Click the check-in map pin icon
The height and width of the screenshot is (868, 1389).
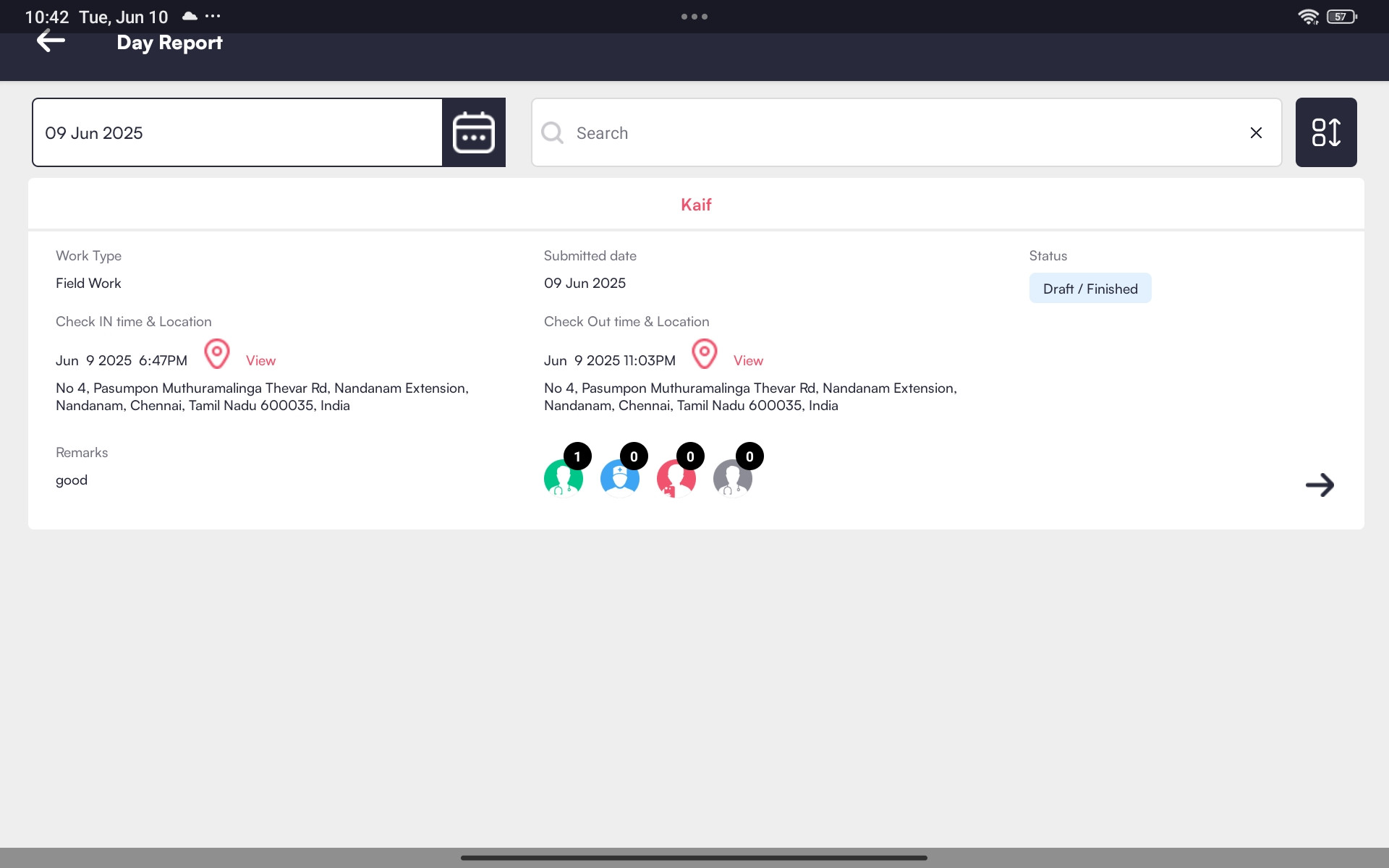coord(216,354)
